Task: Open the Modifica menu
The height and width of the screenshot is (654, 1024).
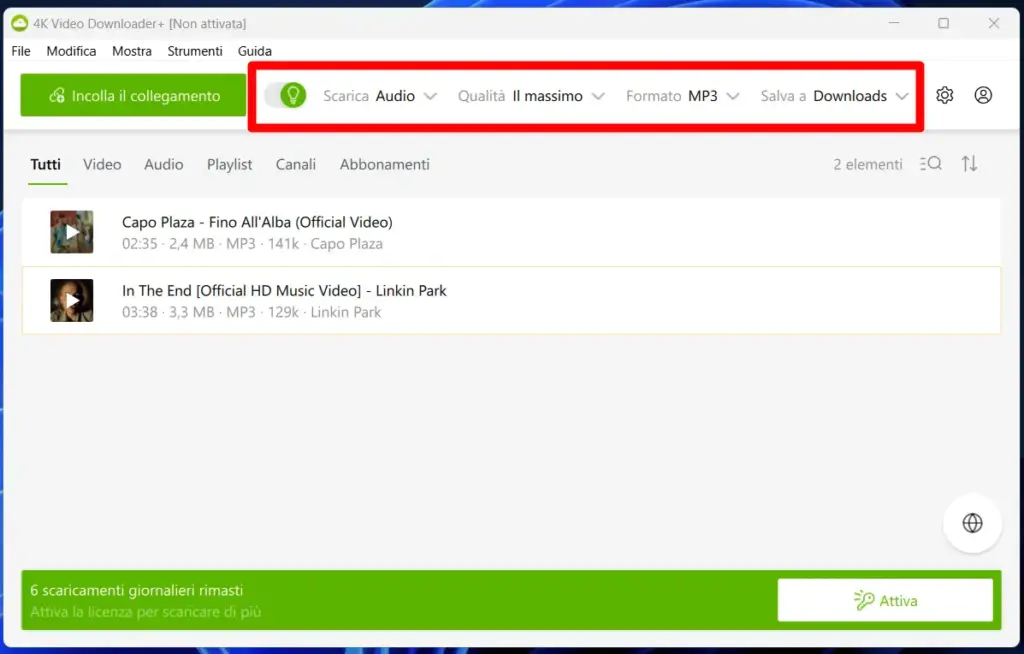Action: click(71, 51)
